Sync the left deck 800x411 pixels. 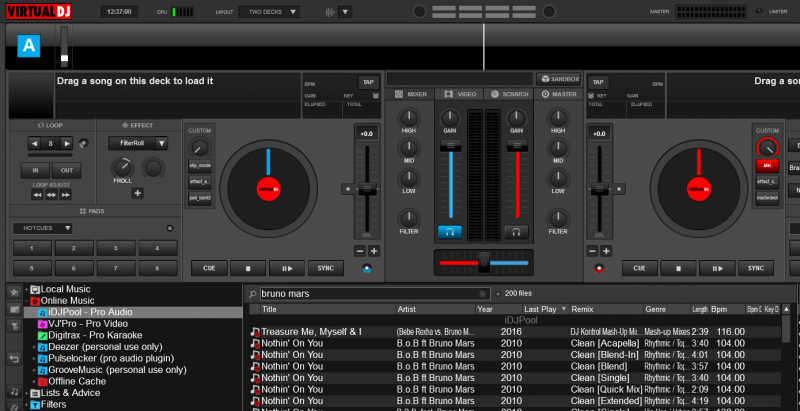pos(326,268)
